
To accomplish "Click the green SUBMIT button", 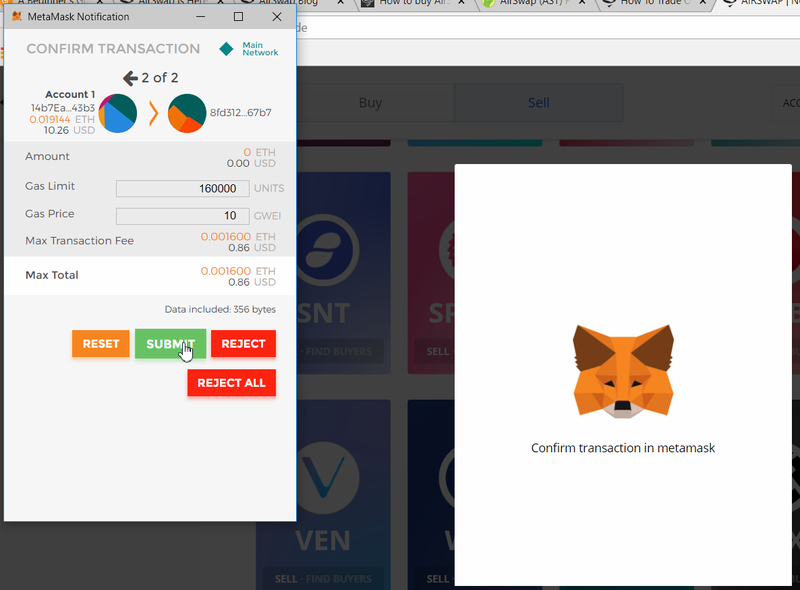I will (170, 343).
